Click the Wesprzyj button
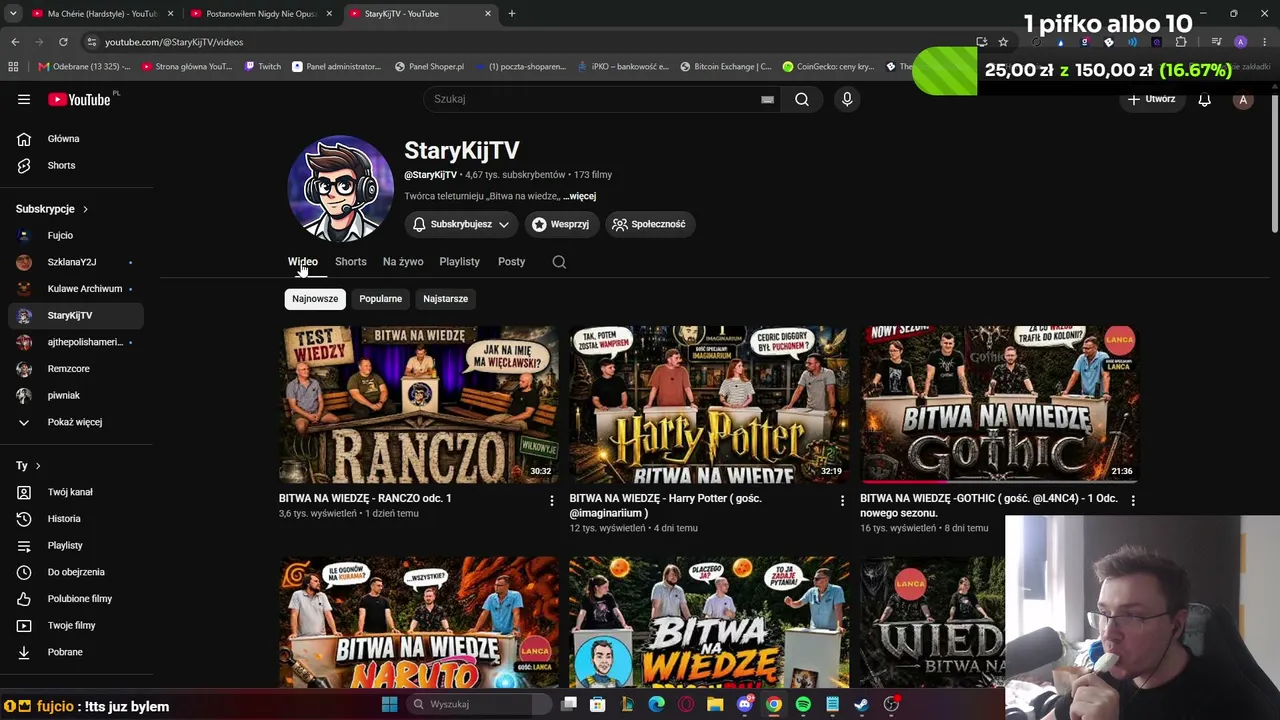The image size is (1280, 720). coord(561,224)
